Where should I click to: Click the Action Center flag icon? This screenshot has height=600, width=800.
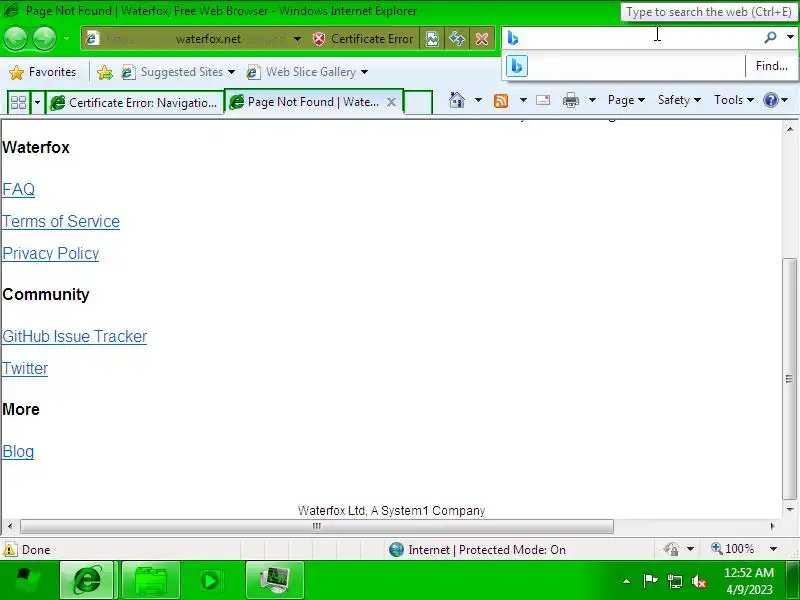[650, 581]
